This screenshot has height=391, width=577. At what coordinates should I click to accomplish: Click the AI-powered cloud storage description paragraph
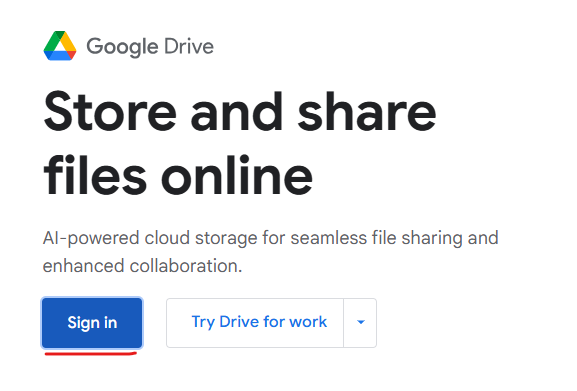[270, 252]
